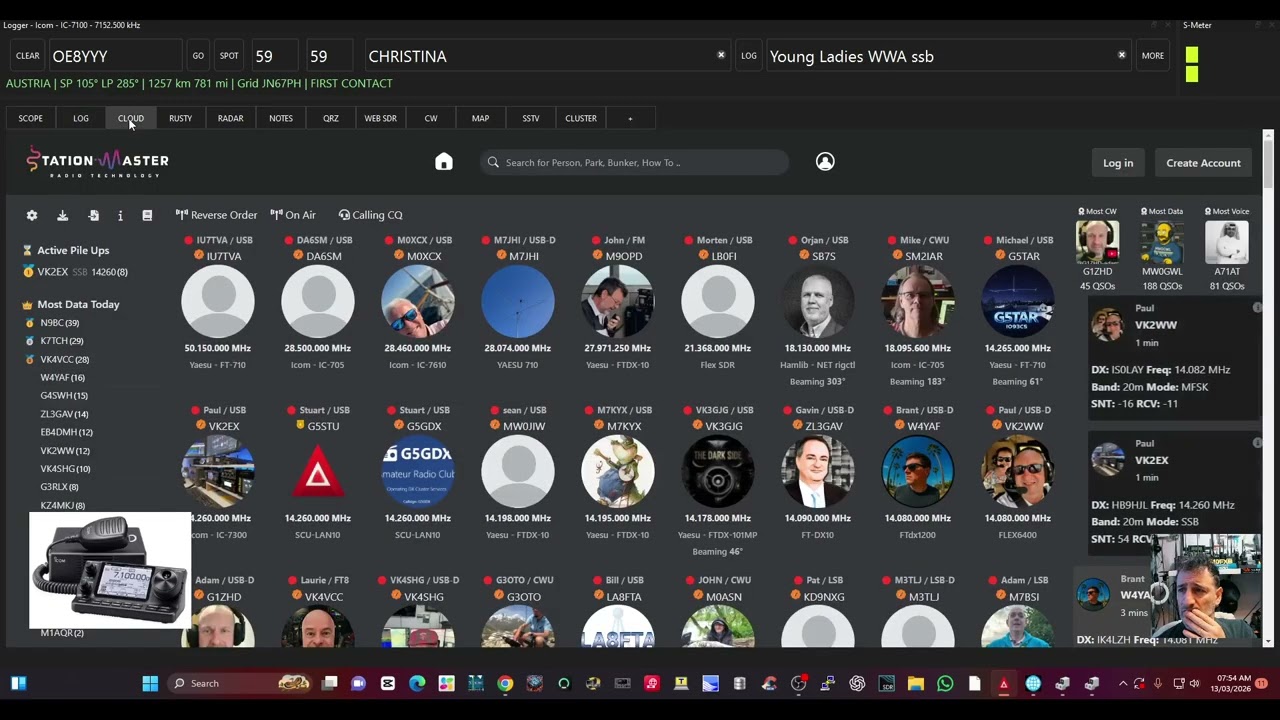Focus the Search for Person, Park field
The width and height of the screenshot is (1280, 720).
click(635, 162)
